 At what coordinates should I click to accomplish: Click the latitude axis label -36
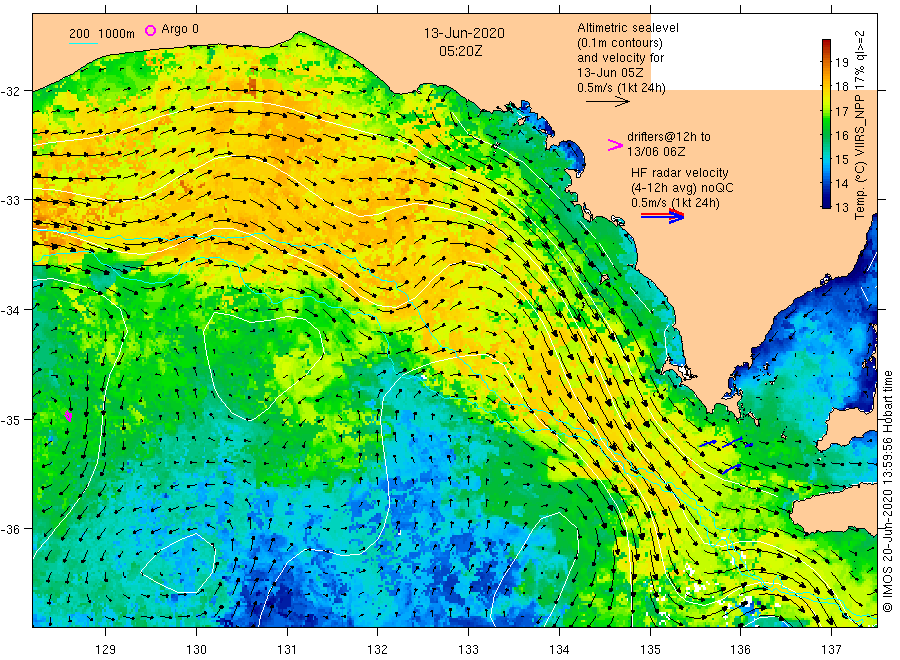tap(11, 529)
